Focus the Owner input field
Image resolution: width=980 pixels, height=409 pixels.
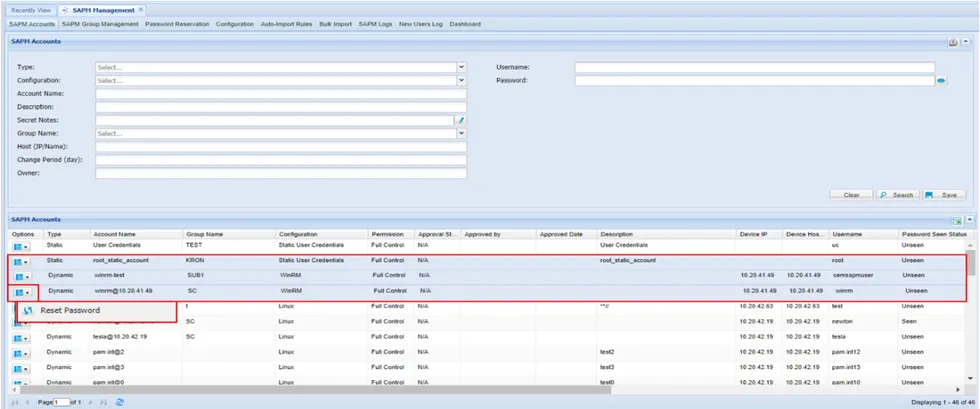[281, 173]
